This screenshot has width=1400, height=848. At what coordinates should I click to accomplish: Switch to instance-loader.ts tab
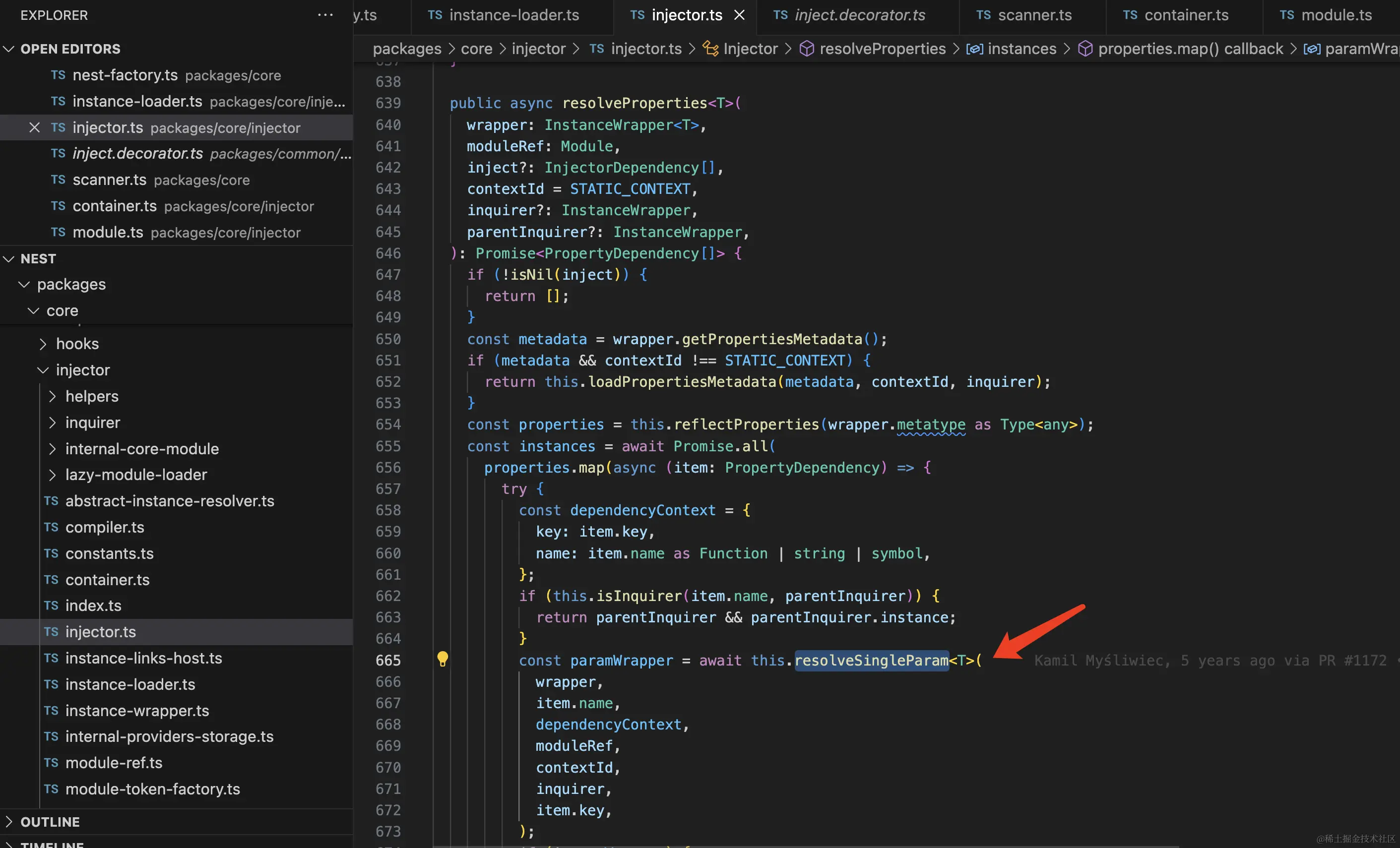pyautogui.click(x=511, y=16)
